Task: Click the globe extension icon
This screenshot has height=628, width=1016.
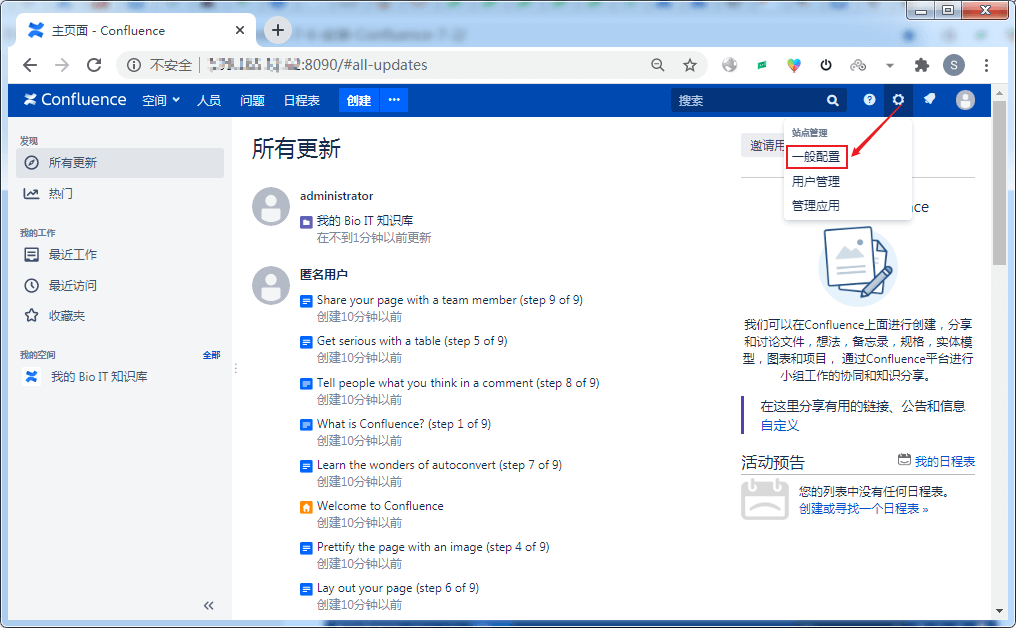Action: pyautogui.click(x=730, y=65)
